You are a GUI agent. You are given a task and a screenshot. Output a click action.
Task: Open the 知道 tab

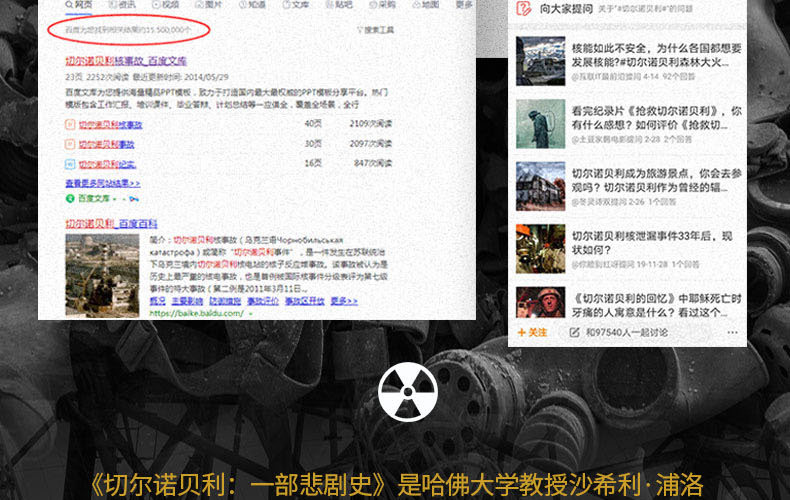click(x=252, y=5)
